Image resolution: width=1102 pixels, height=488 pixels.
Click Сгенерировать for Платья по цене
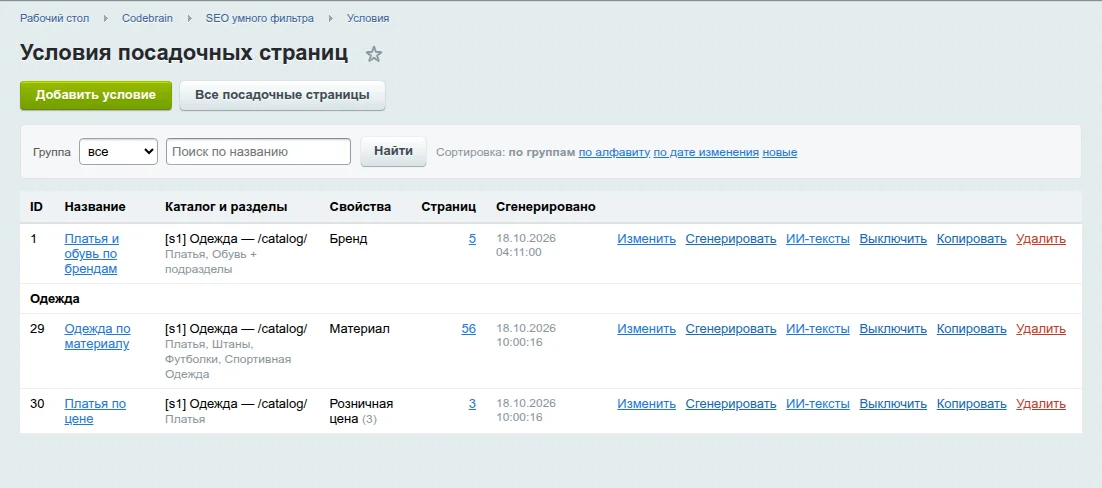[731, 404]
